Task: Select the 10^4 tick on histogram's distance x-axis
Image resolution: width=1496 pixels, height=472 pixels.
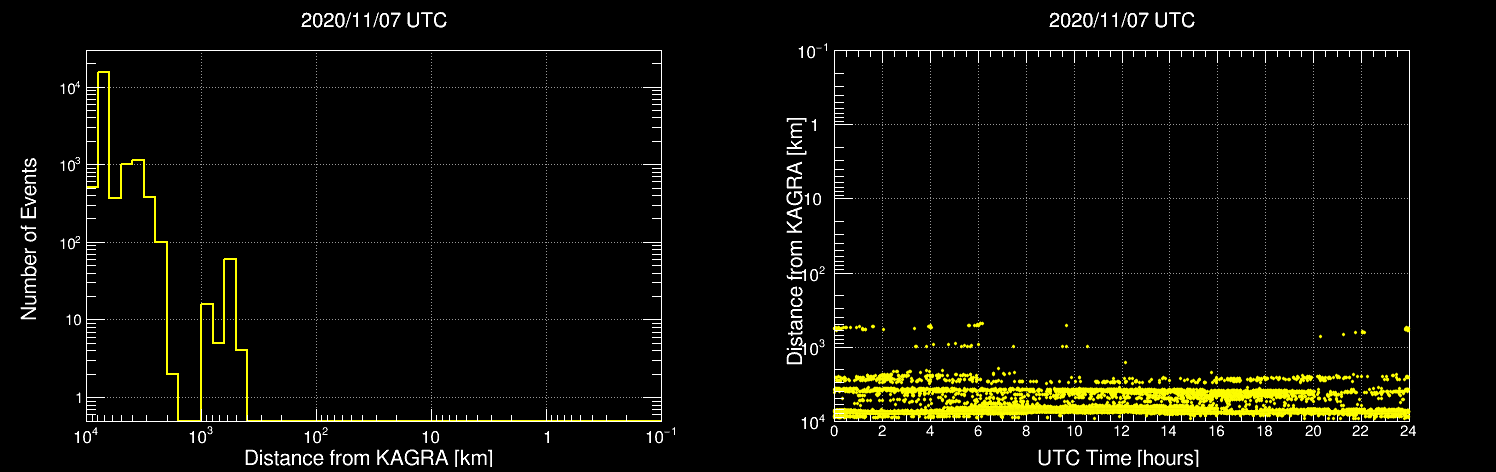Action: [87, 436]
